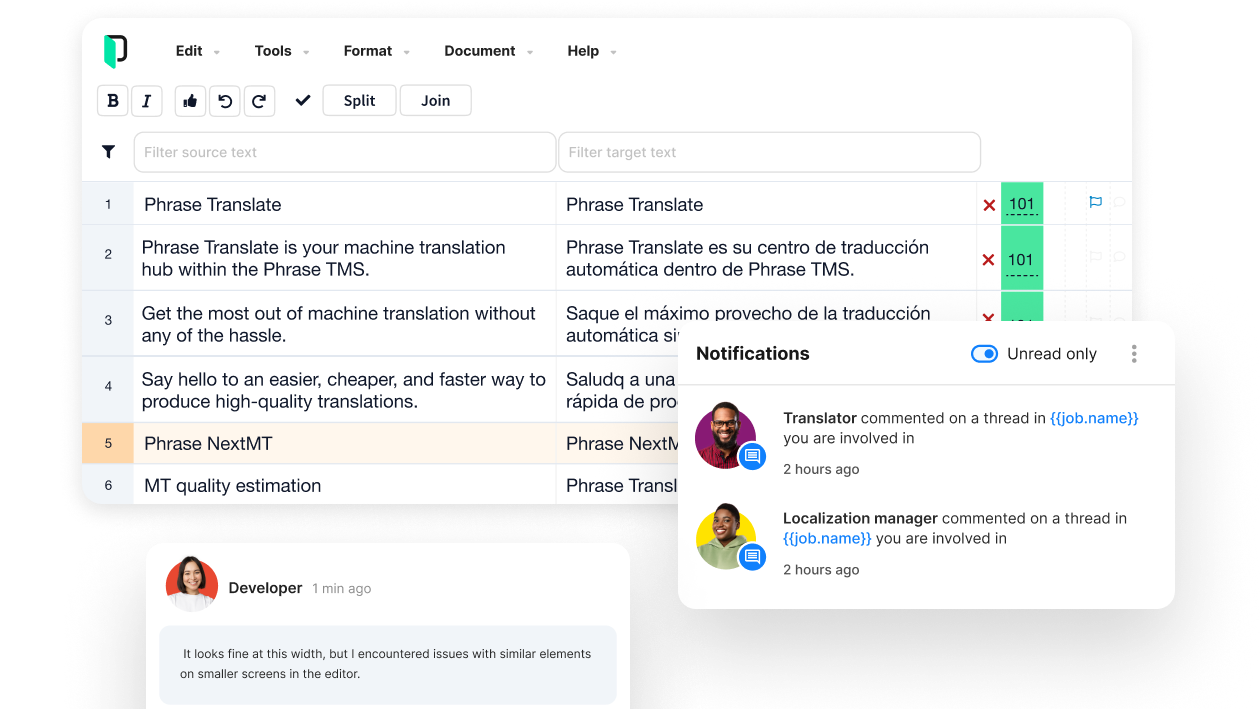
Task: Click the Bold formatting icon
Action: 113,101
